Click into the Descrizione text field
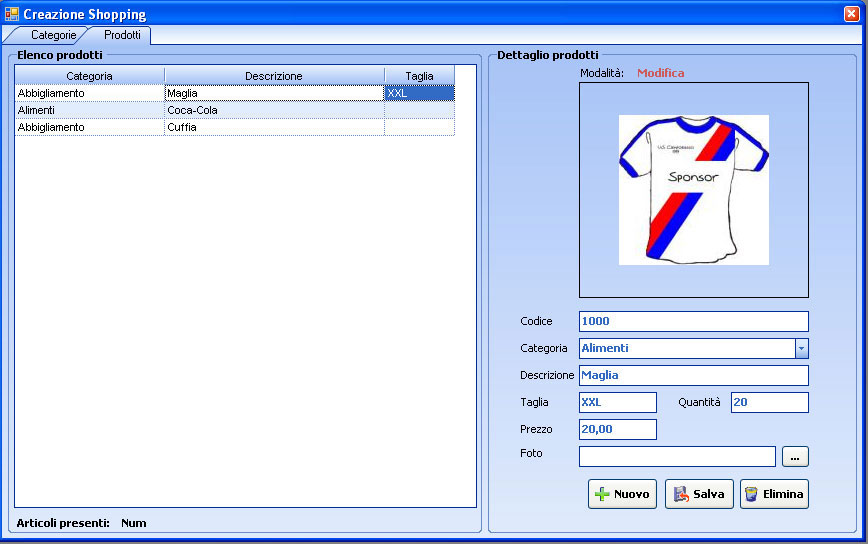This screenshot has width=868, height=544. coord(693,375)
